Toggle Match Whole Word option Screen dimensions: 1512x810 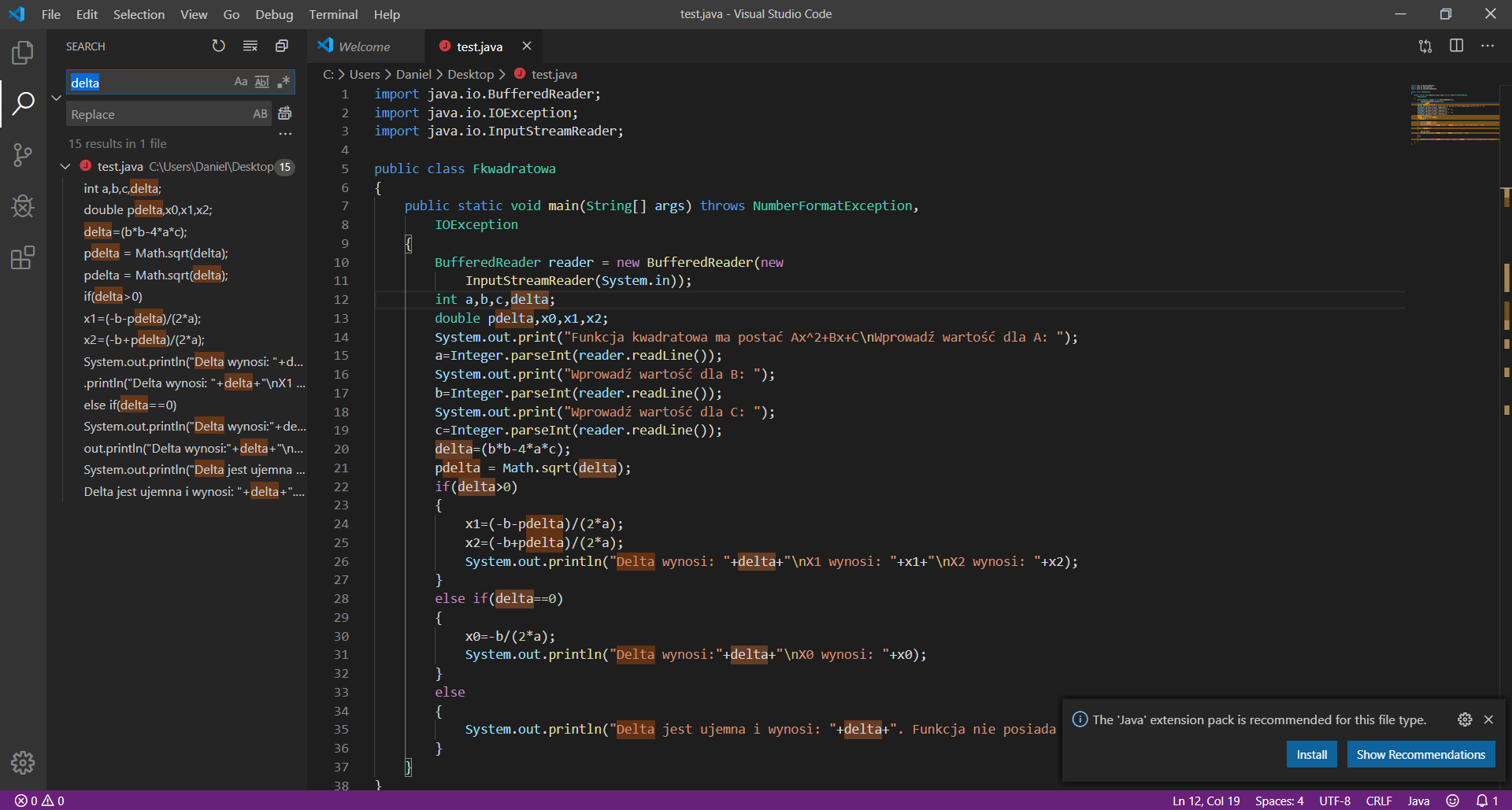click(262, 82)
